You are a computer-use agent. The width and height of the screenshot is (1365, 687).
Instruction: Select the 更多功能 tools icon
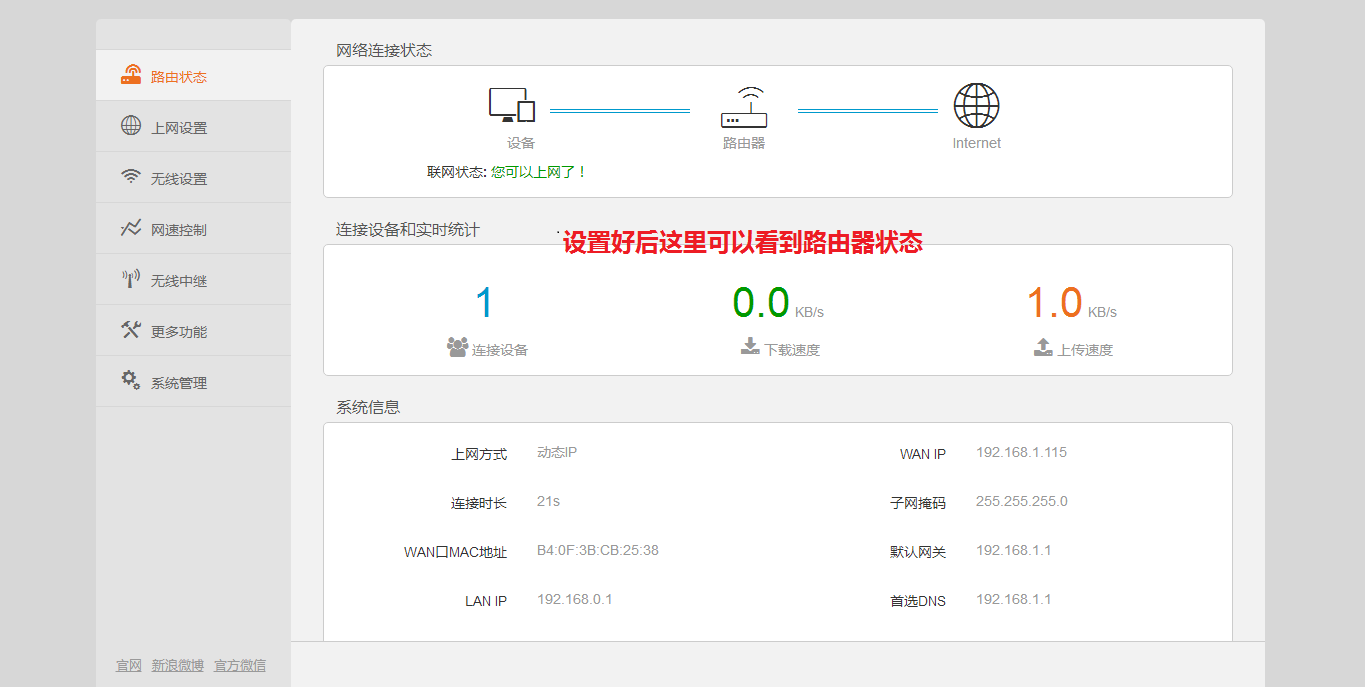coord(131,329)
